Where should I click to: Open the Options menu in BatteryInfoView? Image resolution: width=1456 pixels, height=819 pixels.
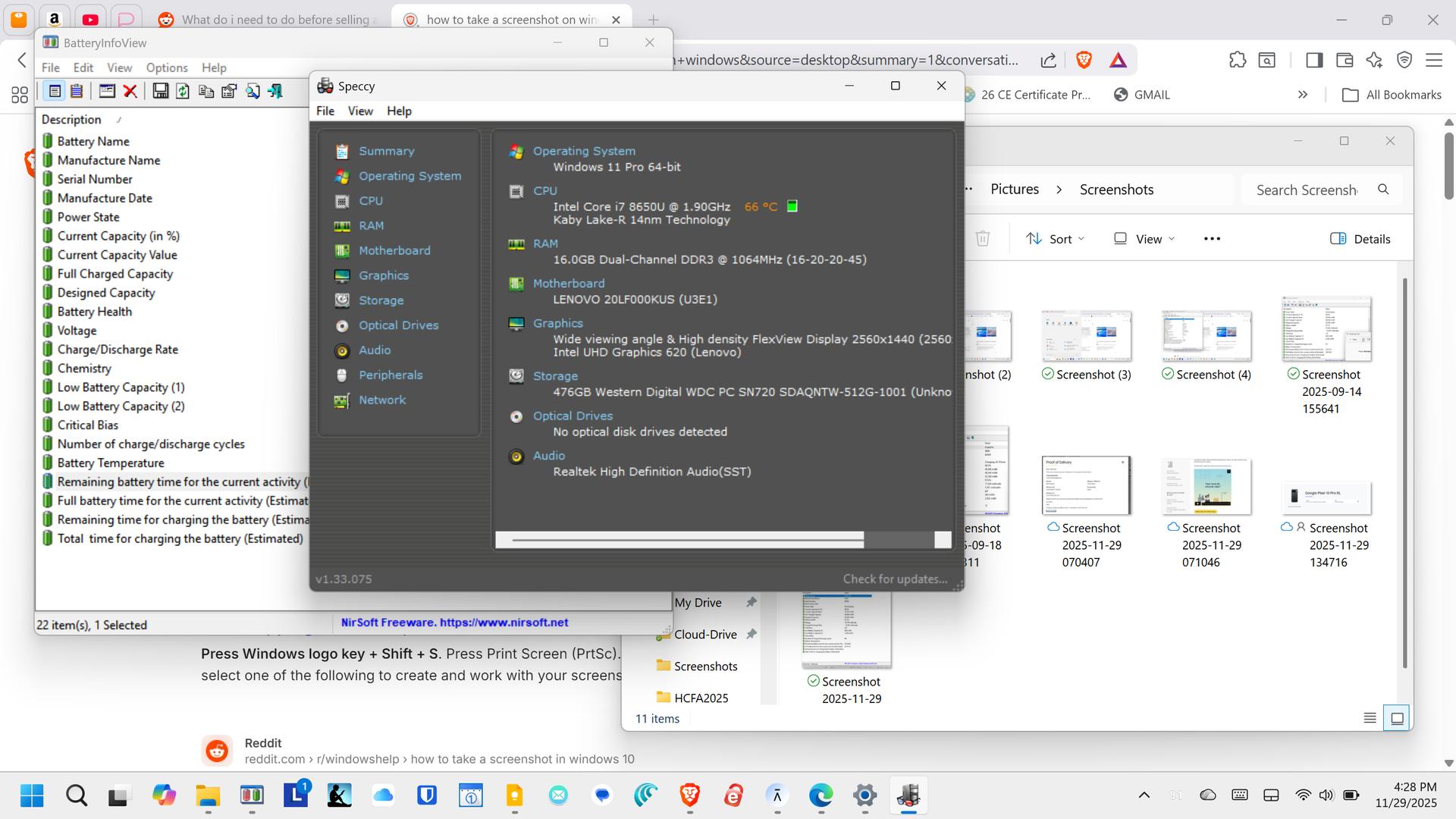click(x=166, y=67)
